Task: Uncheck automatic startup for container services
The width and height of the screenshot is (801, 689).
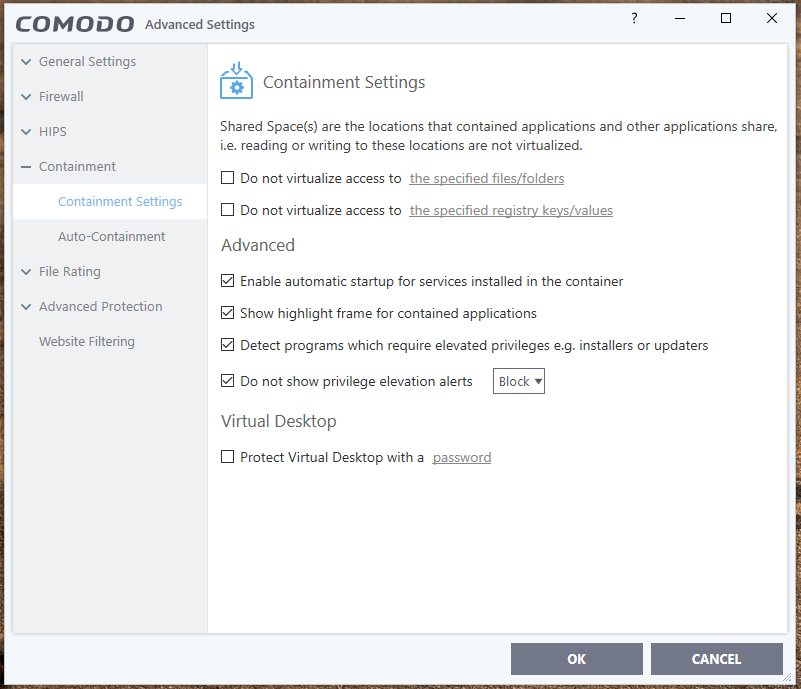Action: click(227, 282)
